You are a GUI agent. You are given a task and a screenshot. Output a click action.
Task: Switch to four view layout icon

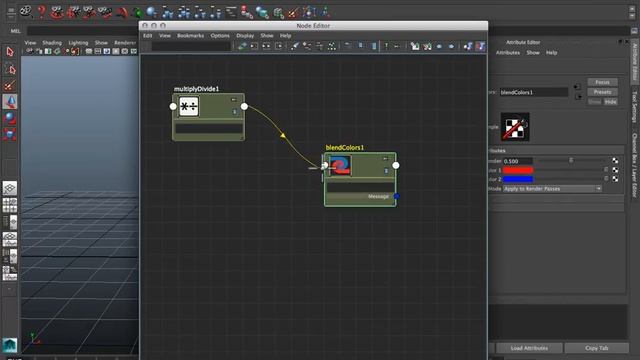click(x=10, y=205)
